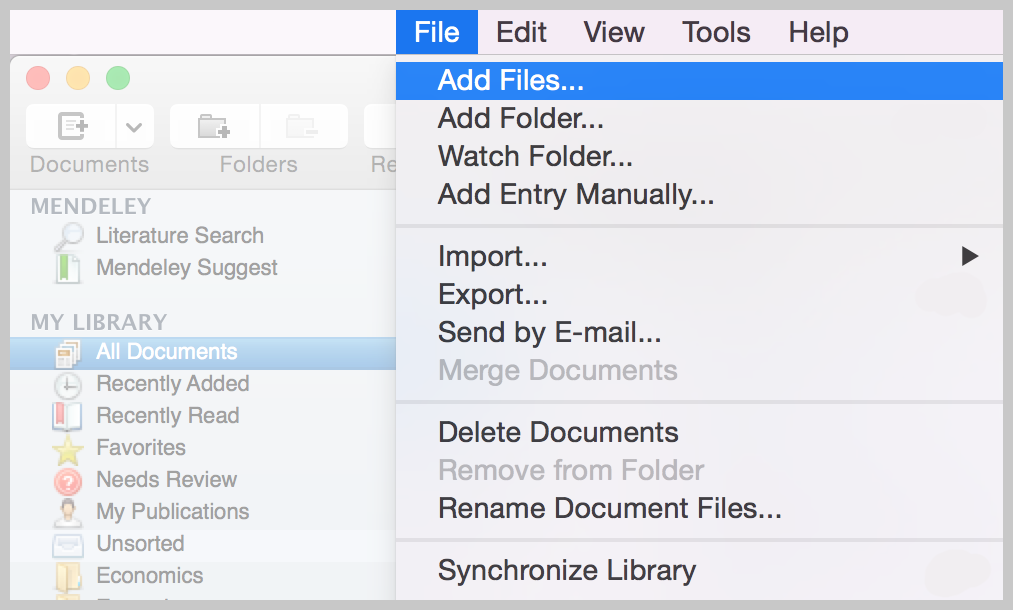Image resolution: width=1013 pixels, height=610 pixels.
Task: Click the Recently Added clock icon
Action: tap(68, 384)
